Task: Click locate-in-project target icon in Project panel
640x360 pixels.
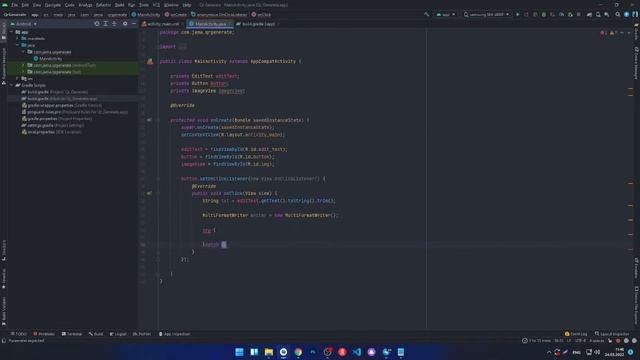Action: [97, 24]
